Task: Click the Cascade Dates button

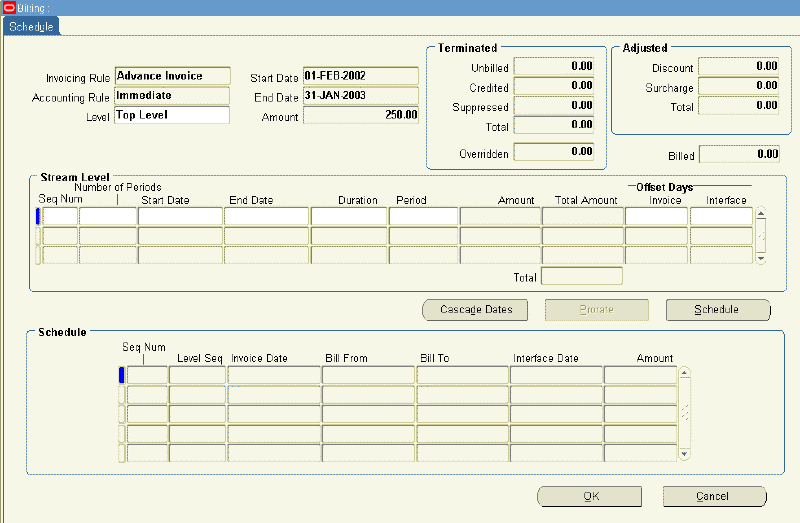Action: 476,310
